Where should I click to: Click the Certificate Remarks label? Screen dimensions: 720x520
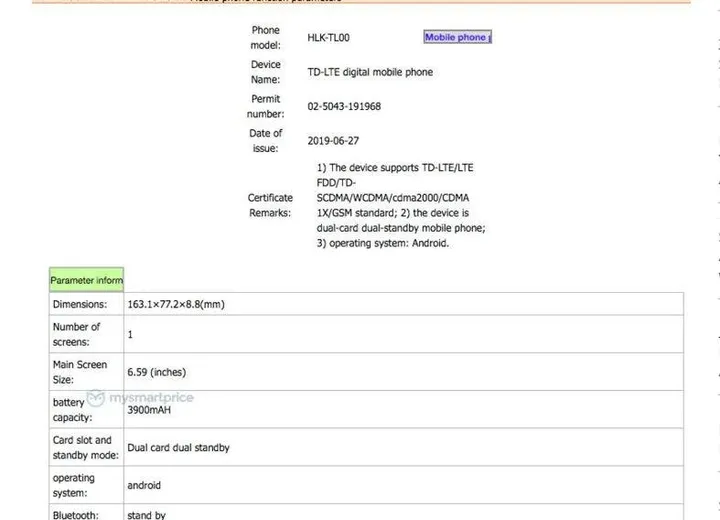pos(270,205)
